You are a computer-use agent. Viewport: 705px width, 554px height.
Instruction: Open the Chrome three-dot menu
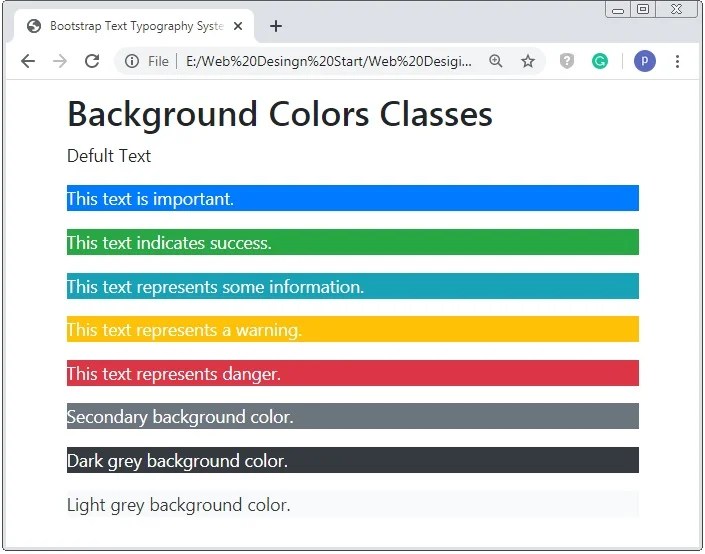tap(677, 61)
